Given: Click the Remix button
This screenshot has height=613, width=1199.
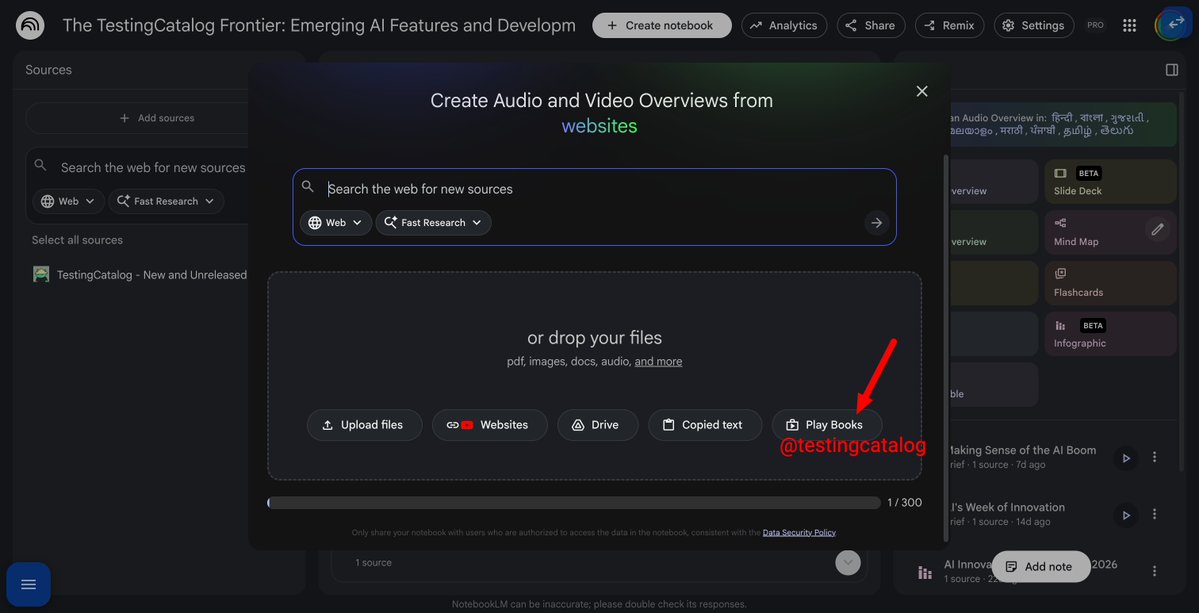Looking at the screenshot, I should [949, 25].
